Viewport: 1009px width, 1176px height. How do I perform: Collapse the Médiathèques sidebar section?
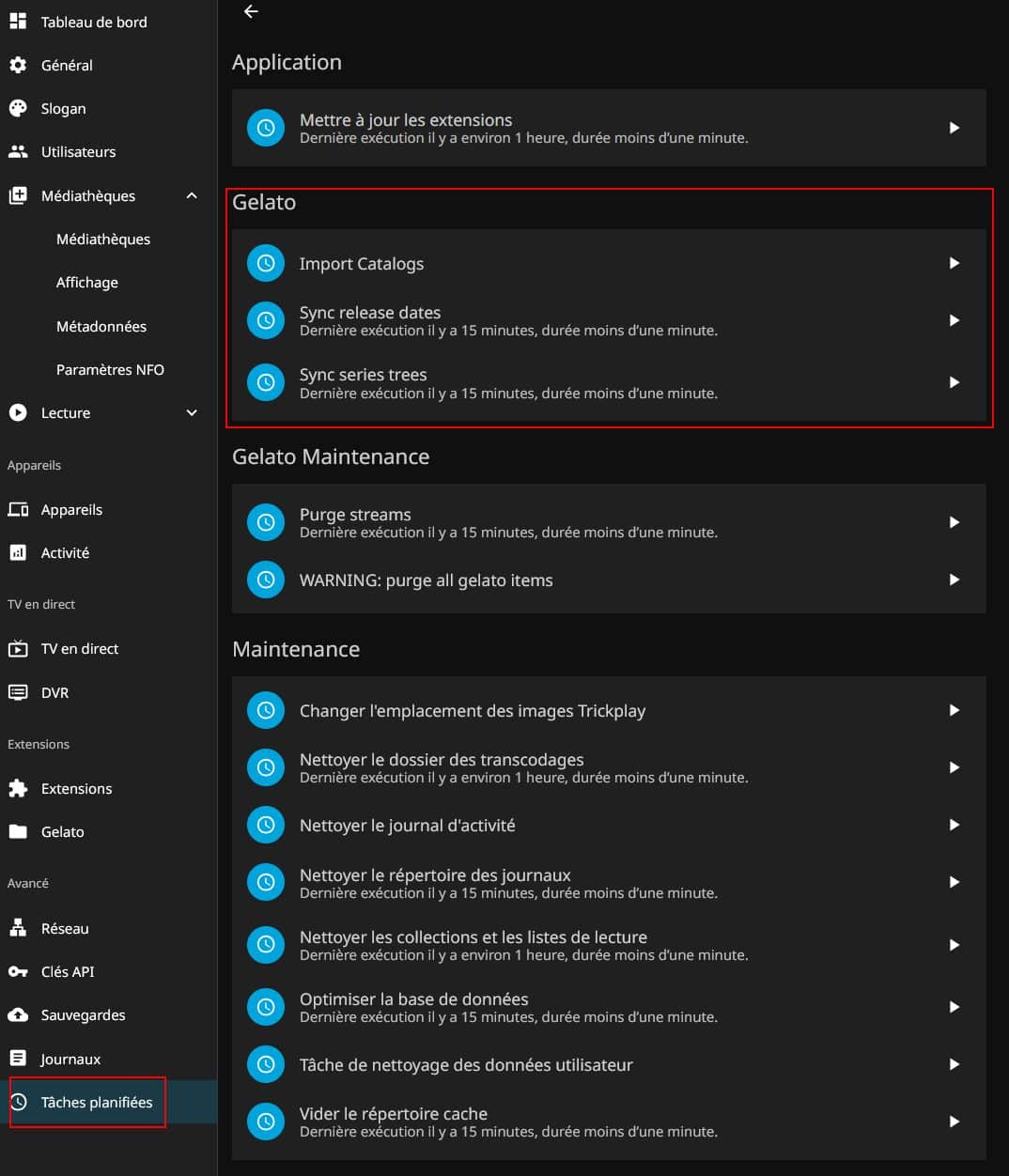point(192,195)
